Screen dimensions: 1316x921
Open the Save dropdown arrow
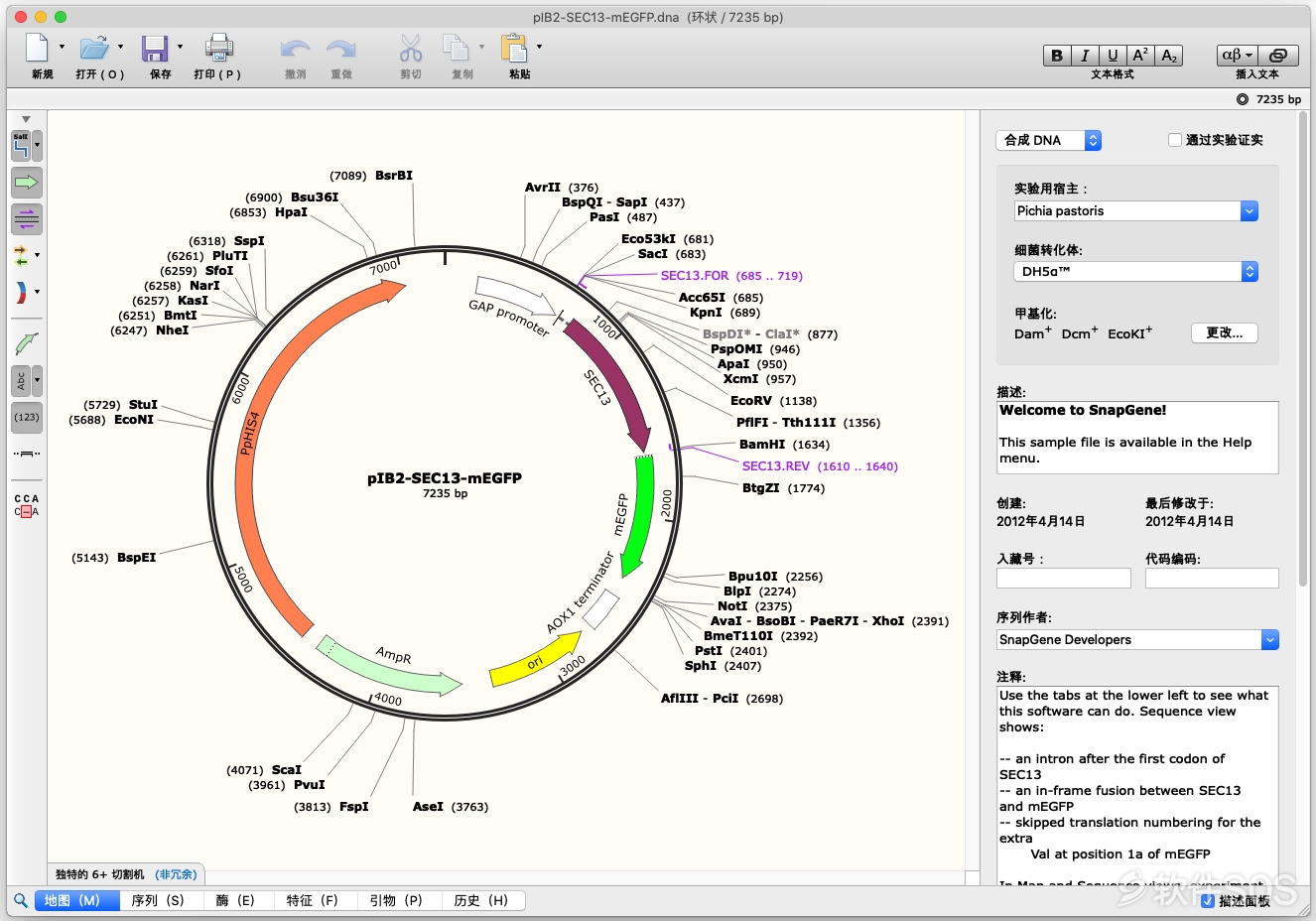[x=180, y=47]
